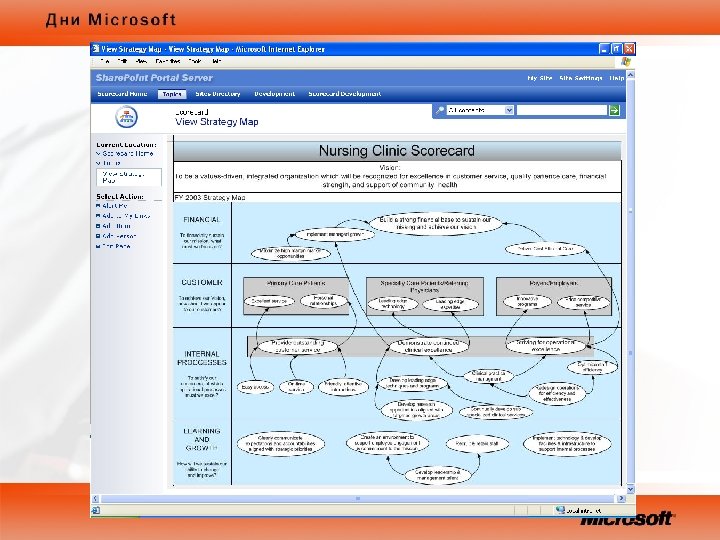Click the Nursing Clinic Scorecard title banner

tap(397, 151)
